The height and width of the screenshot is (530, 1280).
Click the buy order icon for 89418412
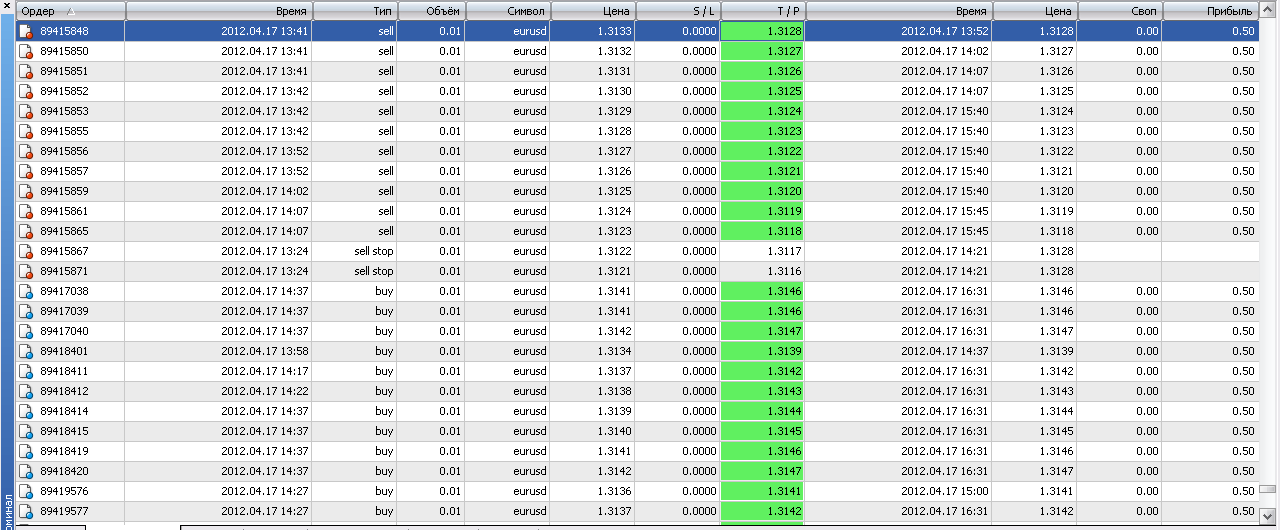[26, 391]
